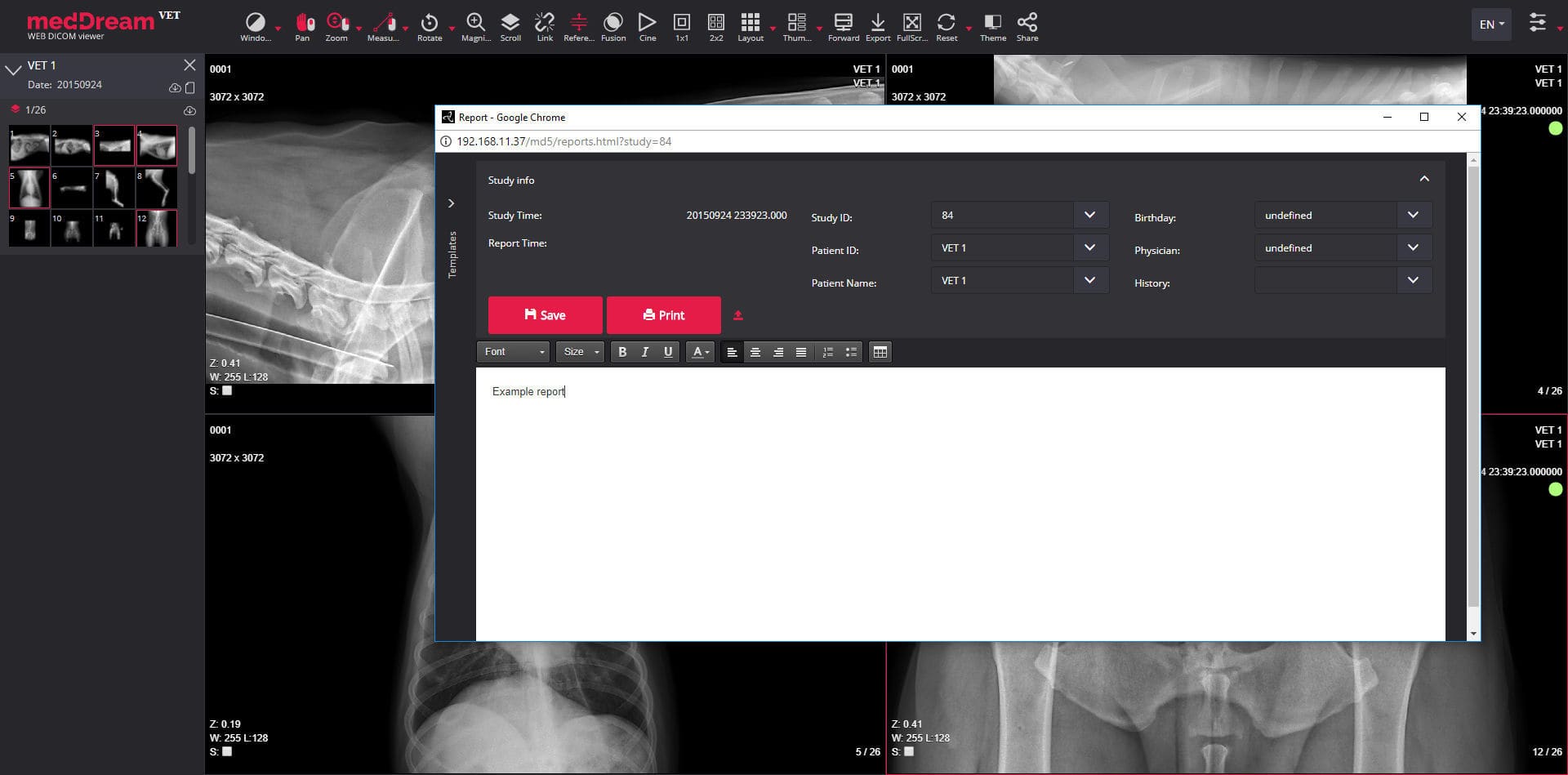This screenshot has width=1568, height=775.
Task: Open the Export function
Action: (877, 24)
